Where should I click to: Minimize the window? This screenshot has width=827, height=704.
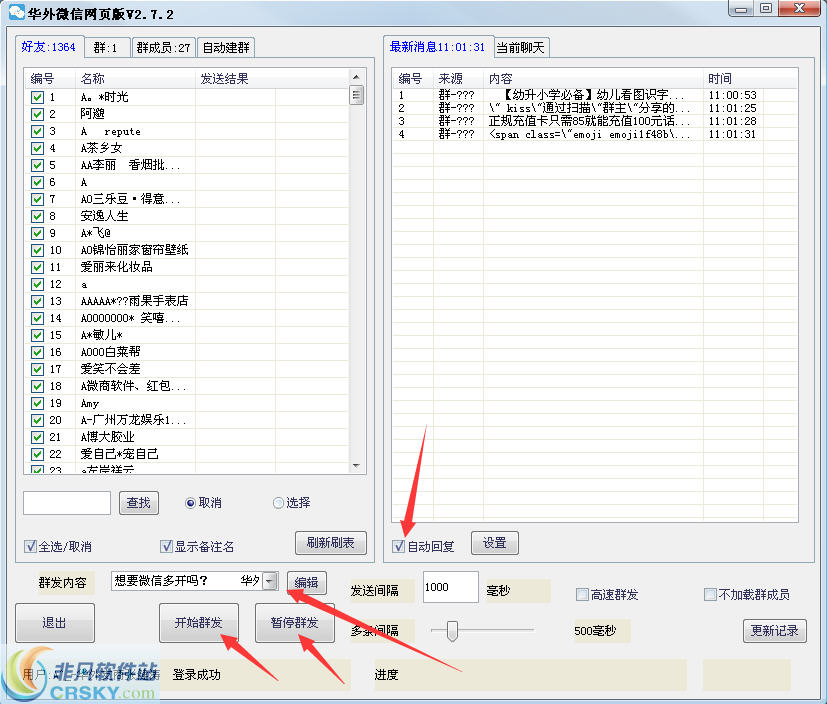741,8
